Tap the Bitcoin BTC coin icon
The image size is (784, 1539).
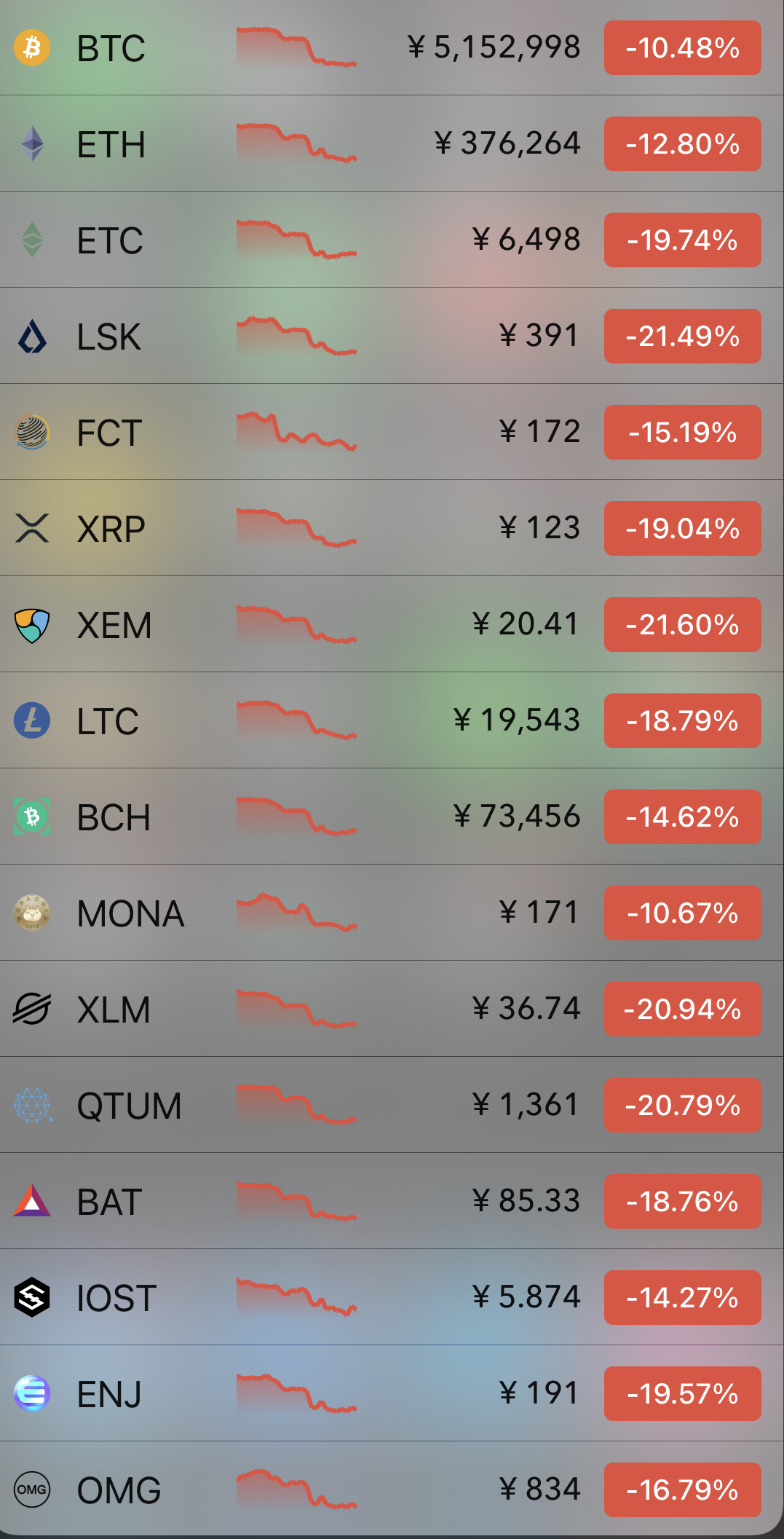32,48
